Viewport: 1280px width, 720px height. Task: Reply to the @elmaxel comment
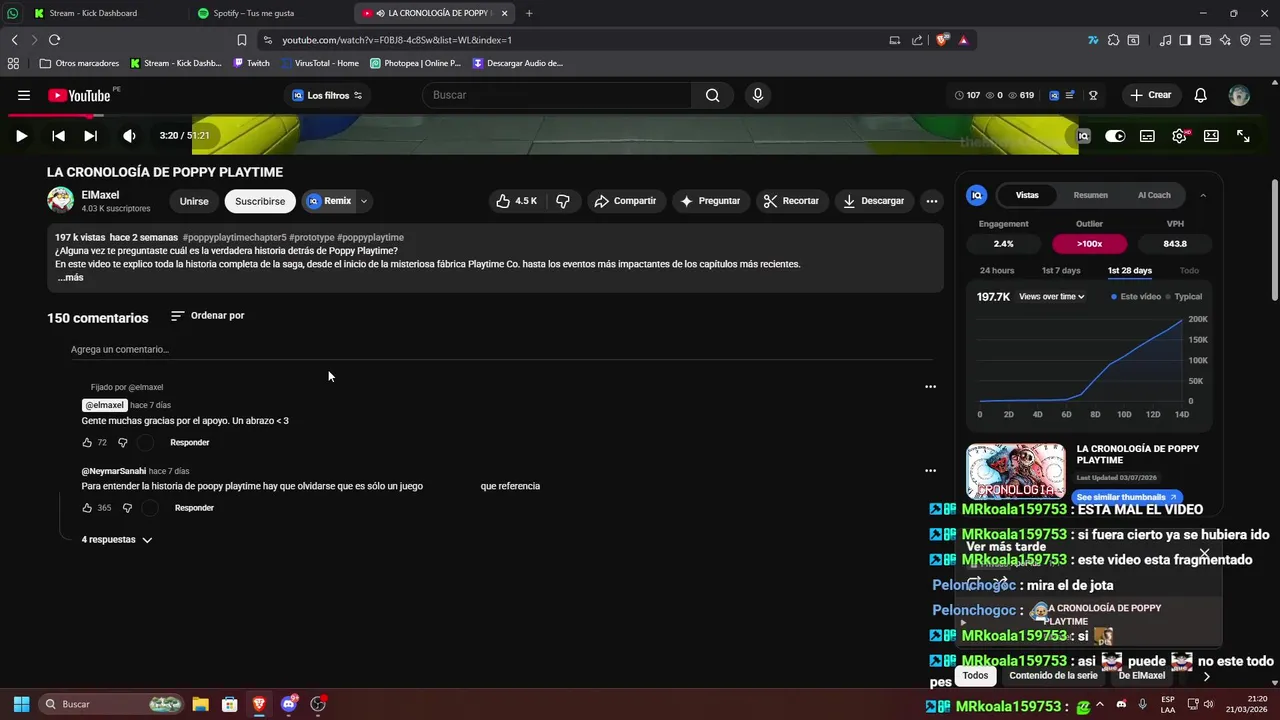coord(190,442)
